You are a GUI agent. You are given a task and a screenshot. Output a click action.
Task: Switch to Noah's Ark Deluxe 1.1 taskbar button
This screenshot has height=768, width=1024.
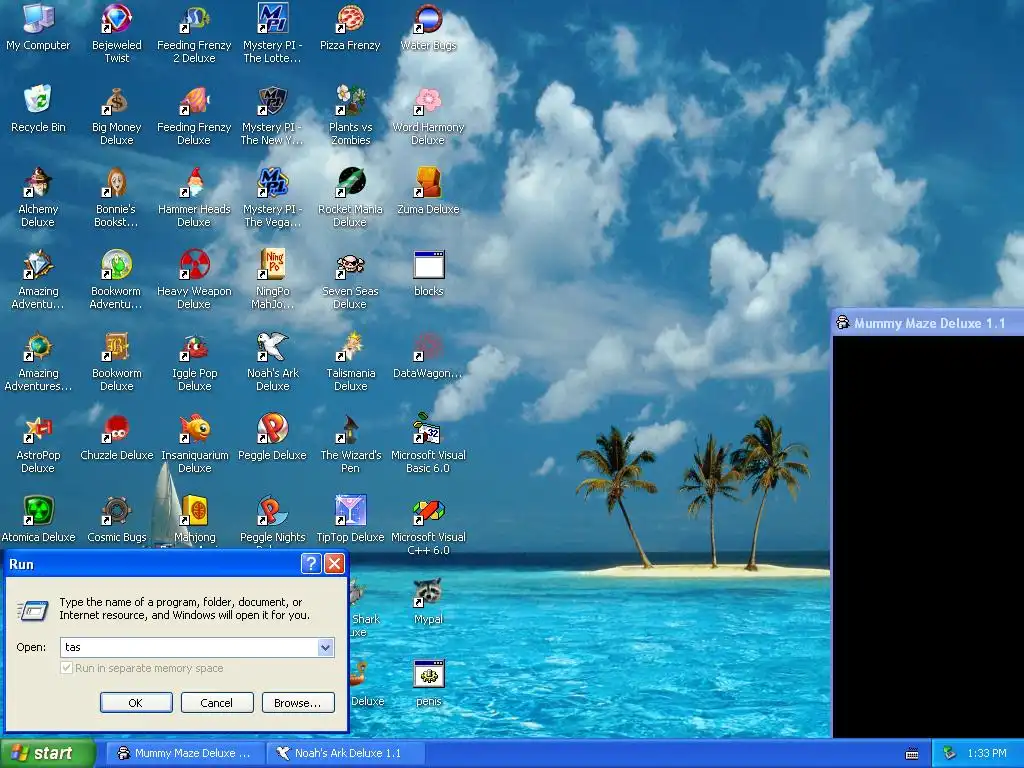[x=346, y=753]
